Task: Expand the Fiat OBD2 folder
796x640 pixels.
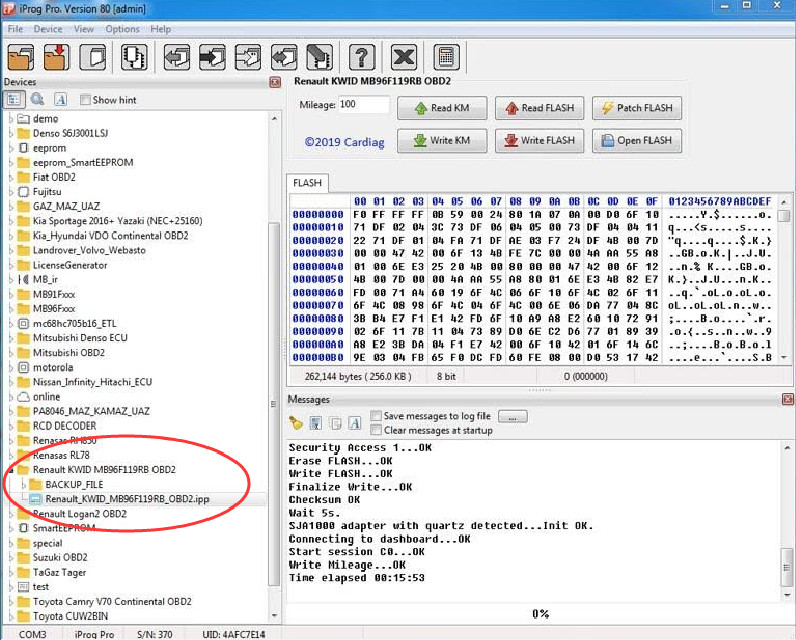Action: (x=11, y=177)
